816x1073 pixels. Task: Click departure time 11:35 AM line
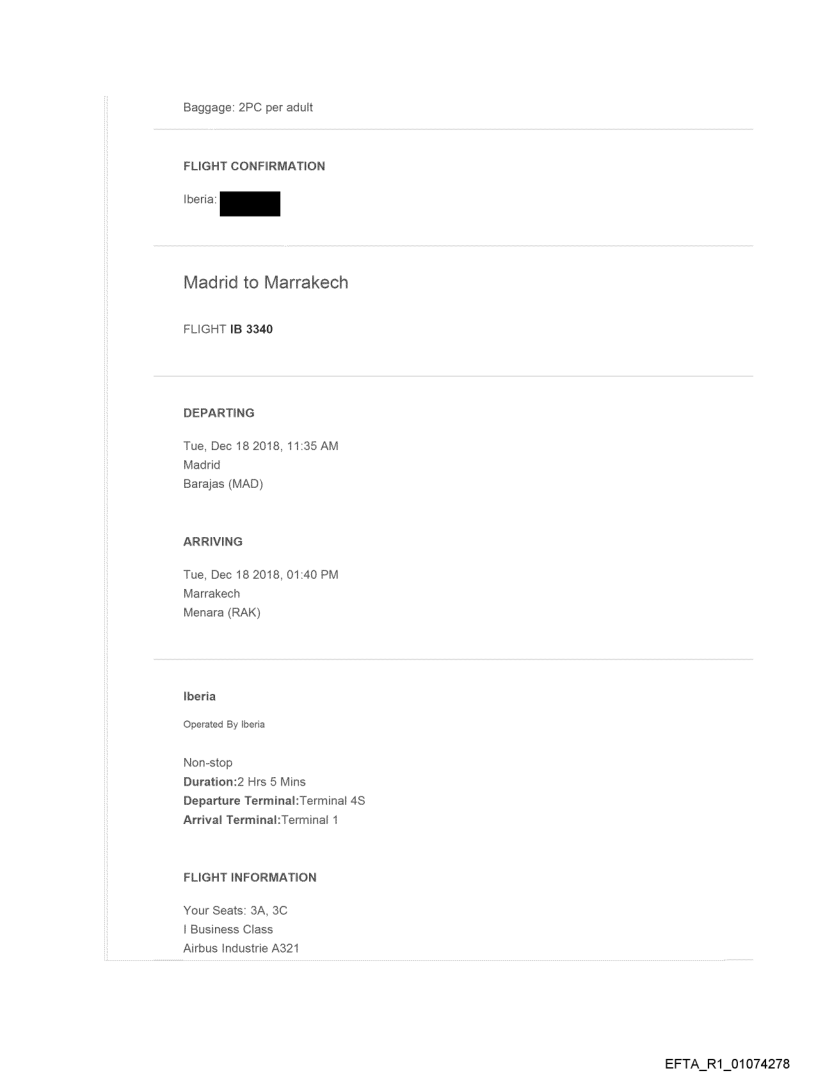click(260, 446)
